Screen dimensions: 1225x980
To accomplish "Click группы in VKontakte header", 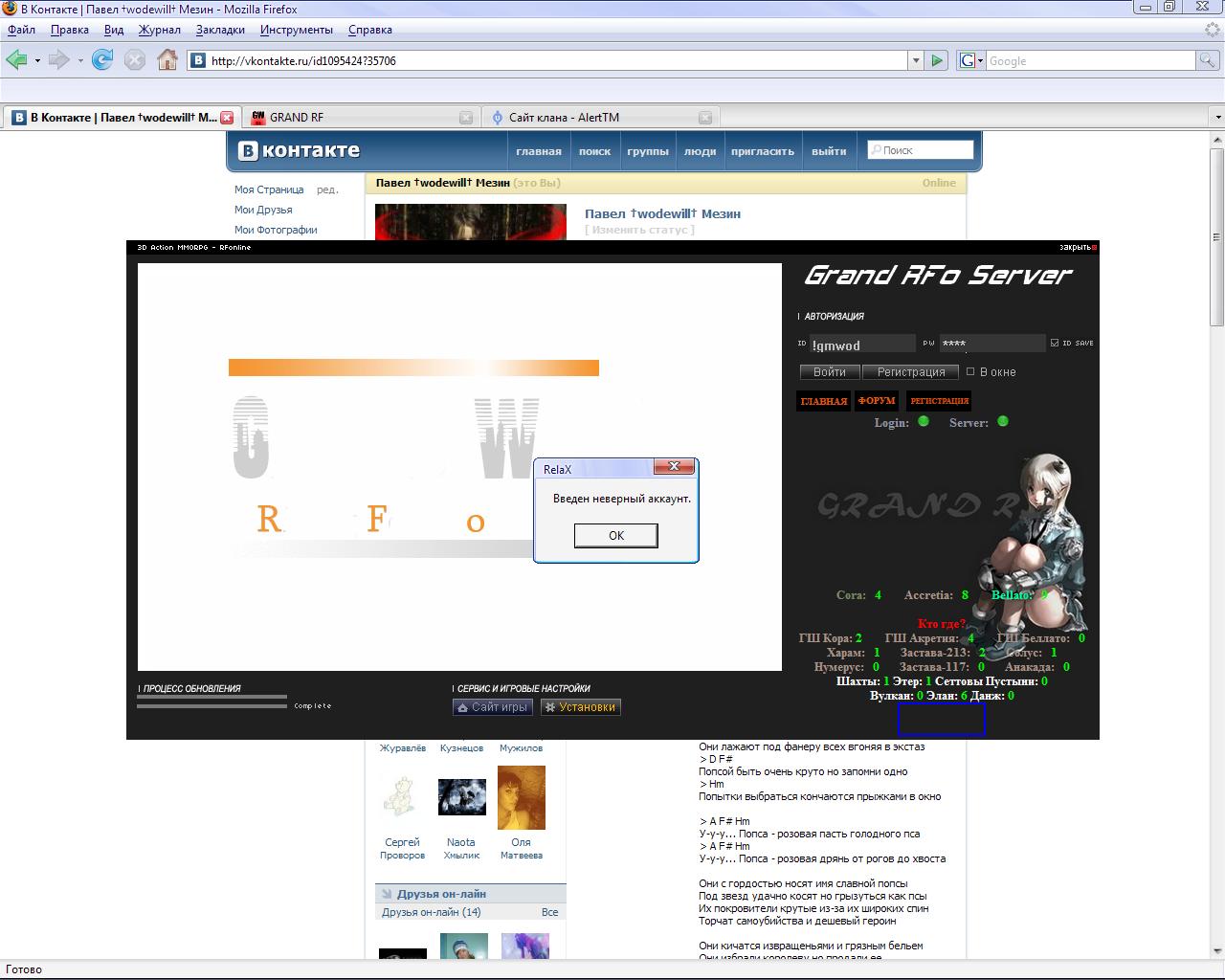I will pos(648,151).
